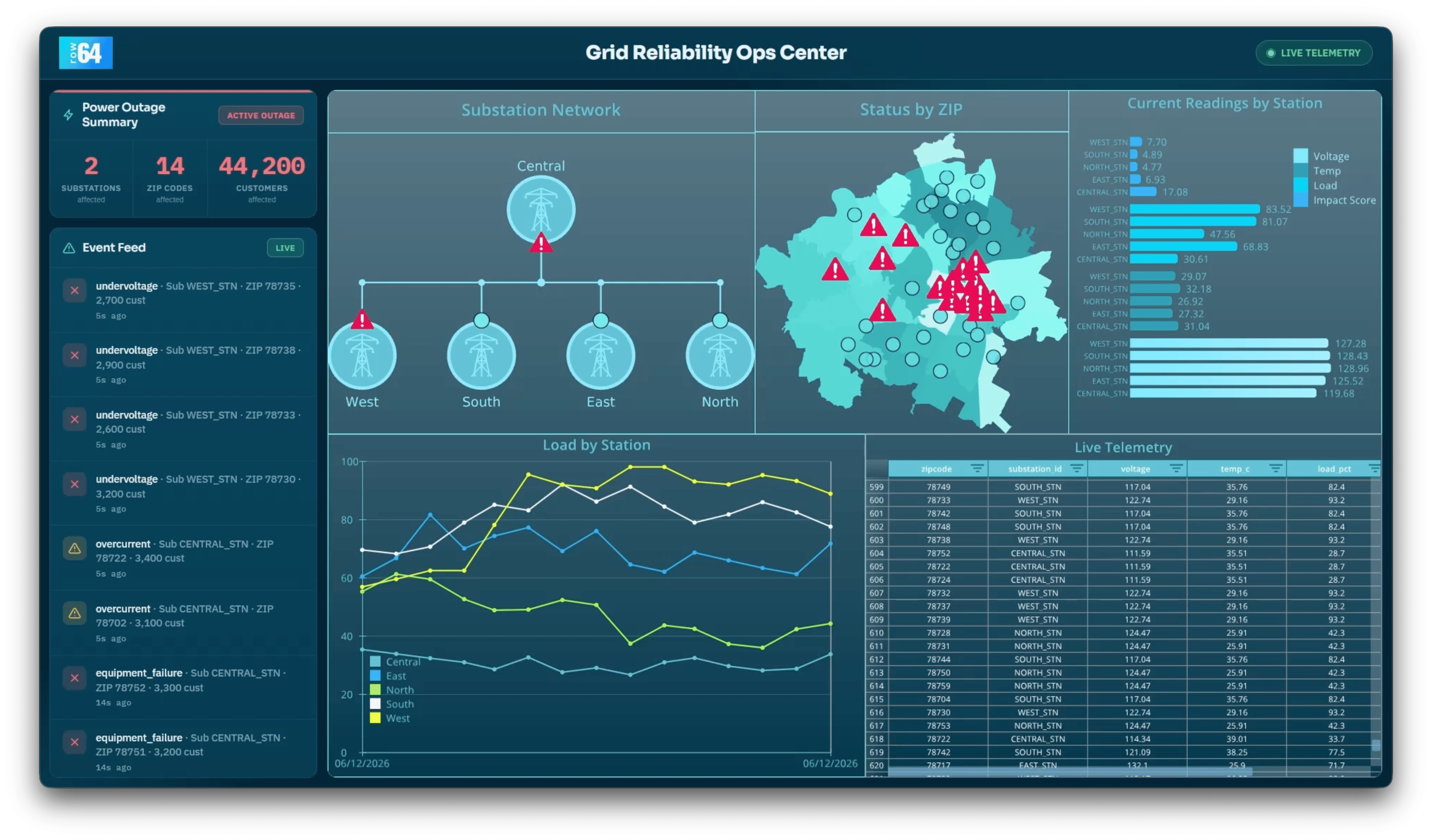Click the red X icon for ZIP 78738 event
The width and height of the screenshot is (1432, 840).
(74, 356)
